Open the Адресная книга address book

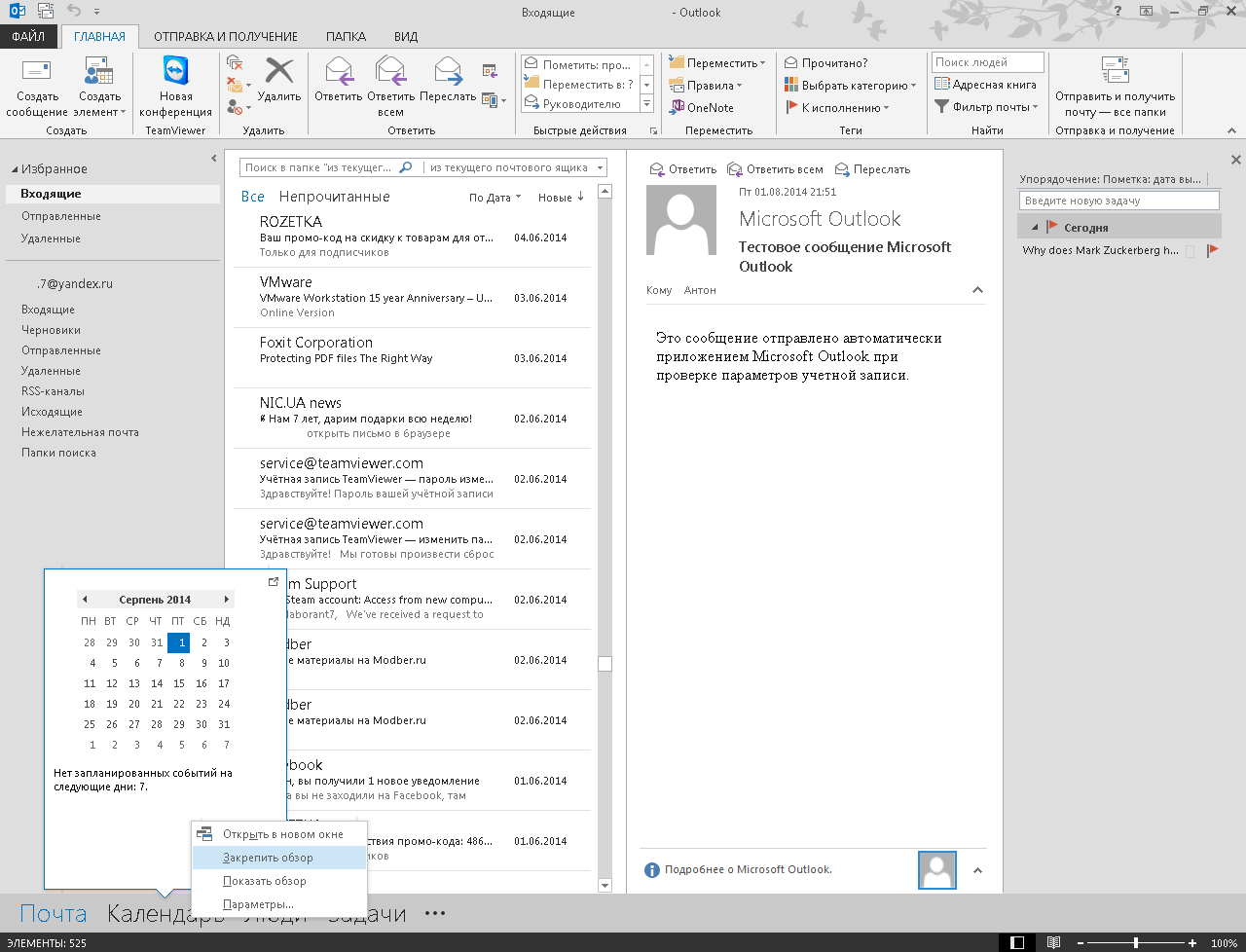(x=985, y=85)
